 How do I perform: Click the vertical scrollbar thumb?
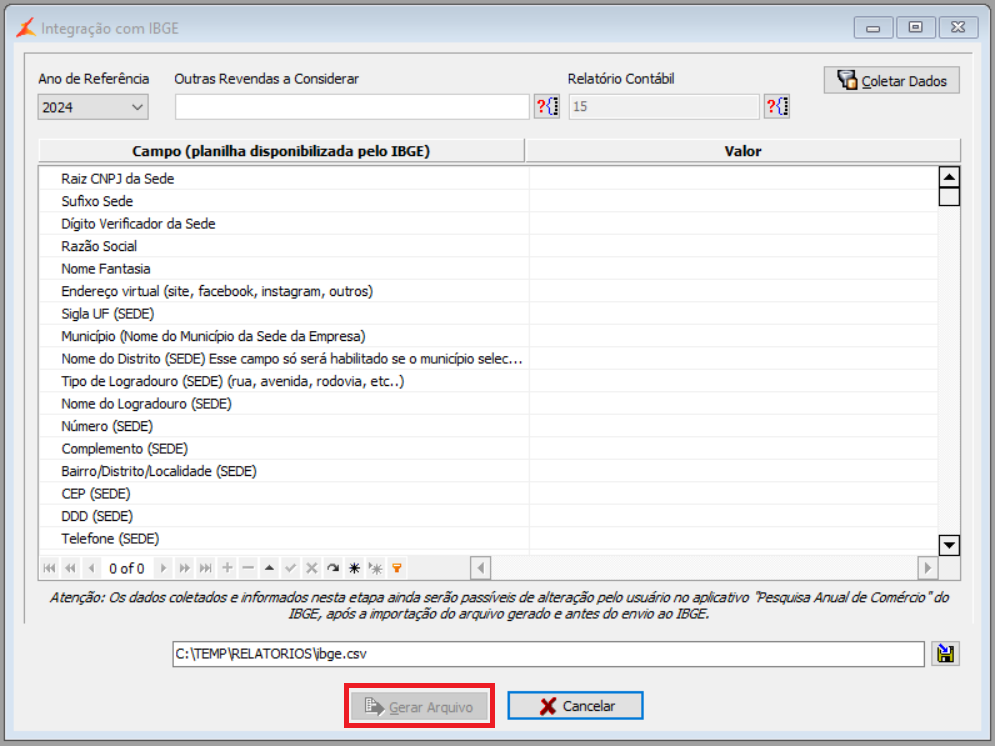click(949, 197)
